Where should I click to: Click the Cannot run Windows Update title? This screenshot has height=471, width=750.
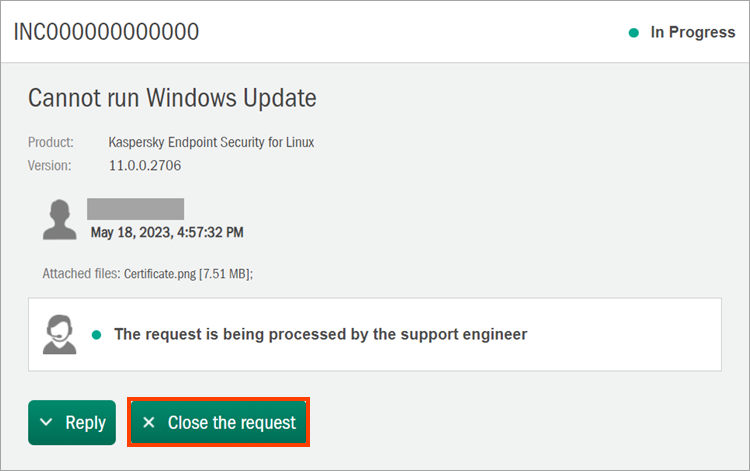pyautogui.click(x=172, y=98)
